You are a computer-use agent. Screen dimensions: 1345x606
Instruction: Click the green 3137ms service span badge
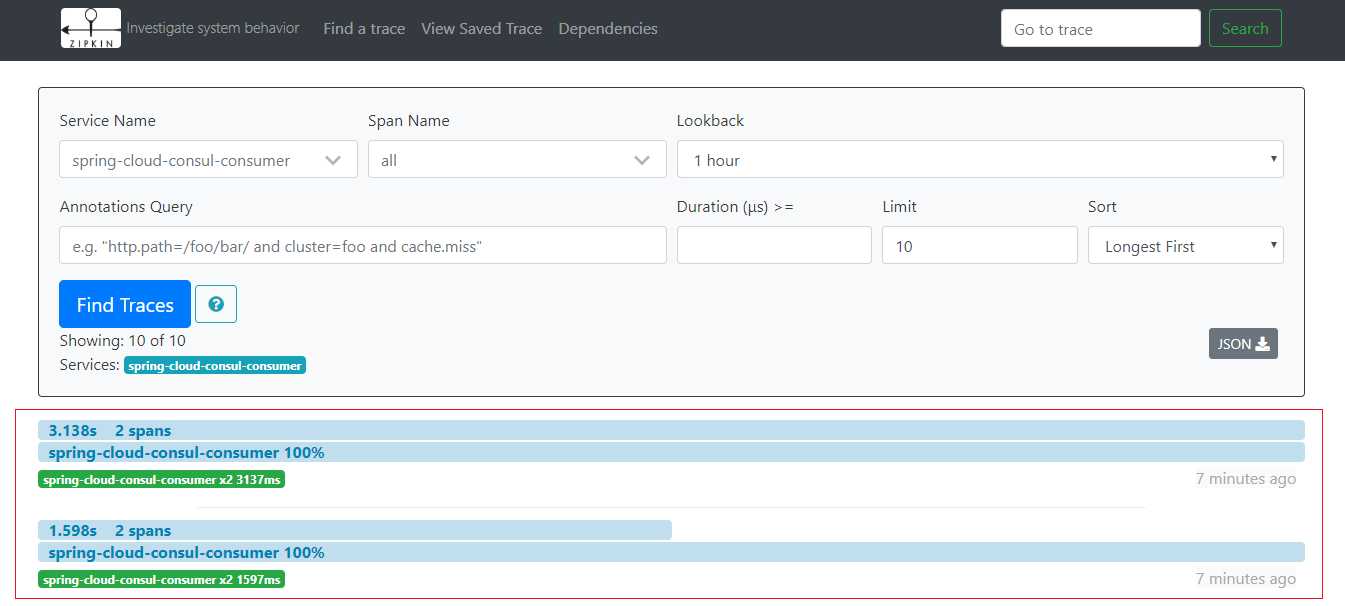pyautogui.click(x=162, y=480)
